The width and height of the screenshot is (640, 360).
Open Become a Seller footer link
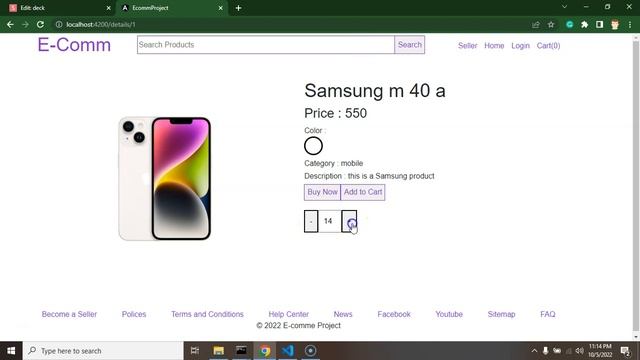coord(69,314)
